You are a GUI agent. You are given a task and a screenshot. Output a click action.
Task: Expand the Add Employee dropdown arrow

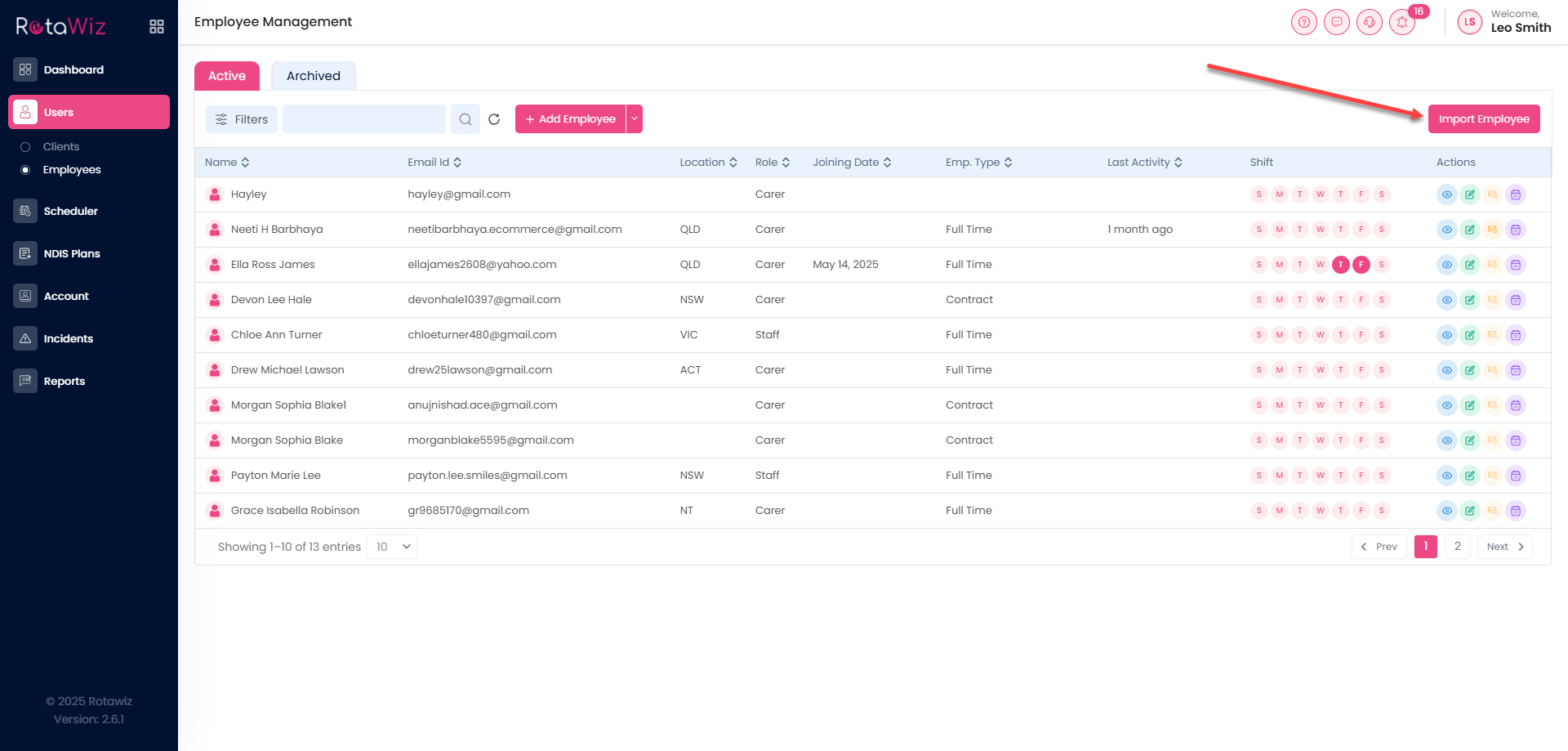[x=635, y=119]
